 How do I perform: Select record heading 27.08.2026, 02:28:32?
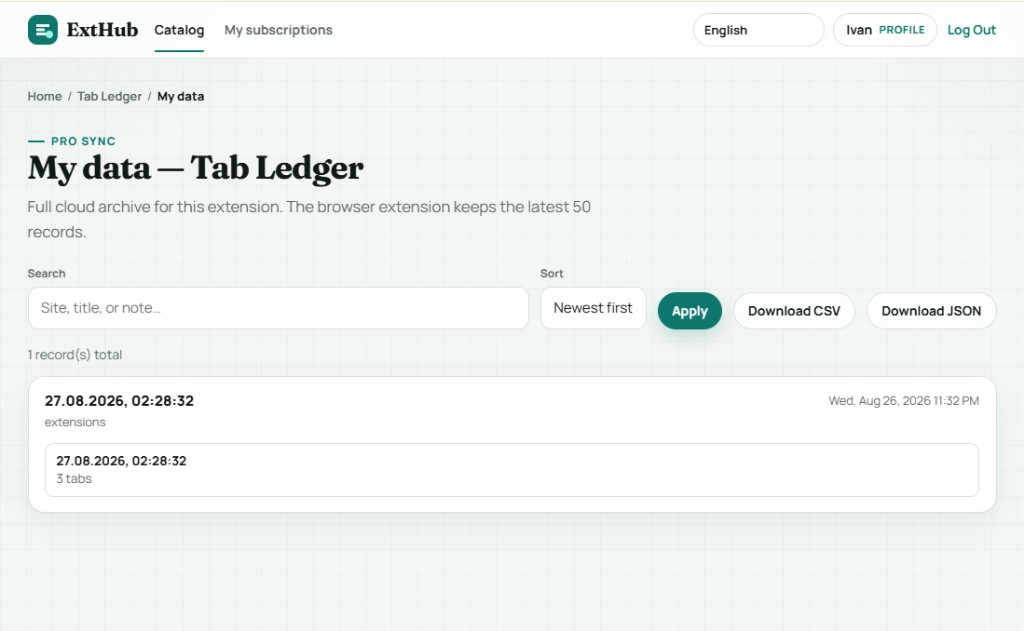120,401
